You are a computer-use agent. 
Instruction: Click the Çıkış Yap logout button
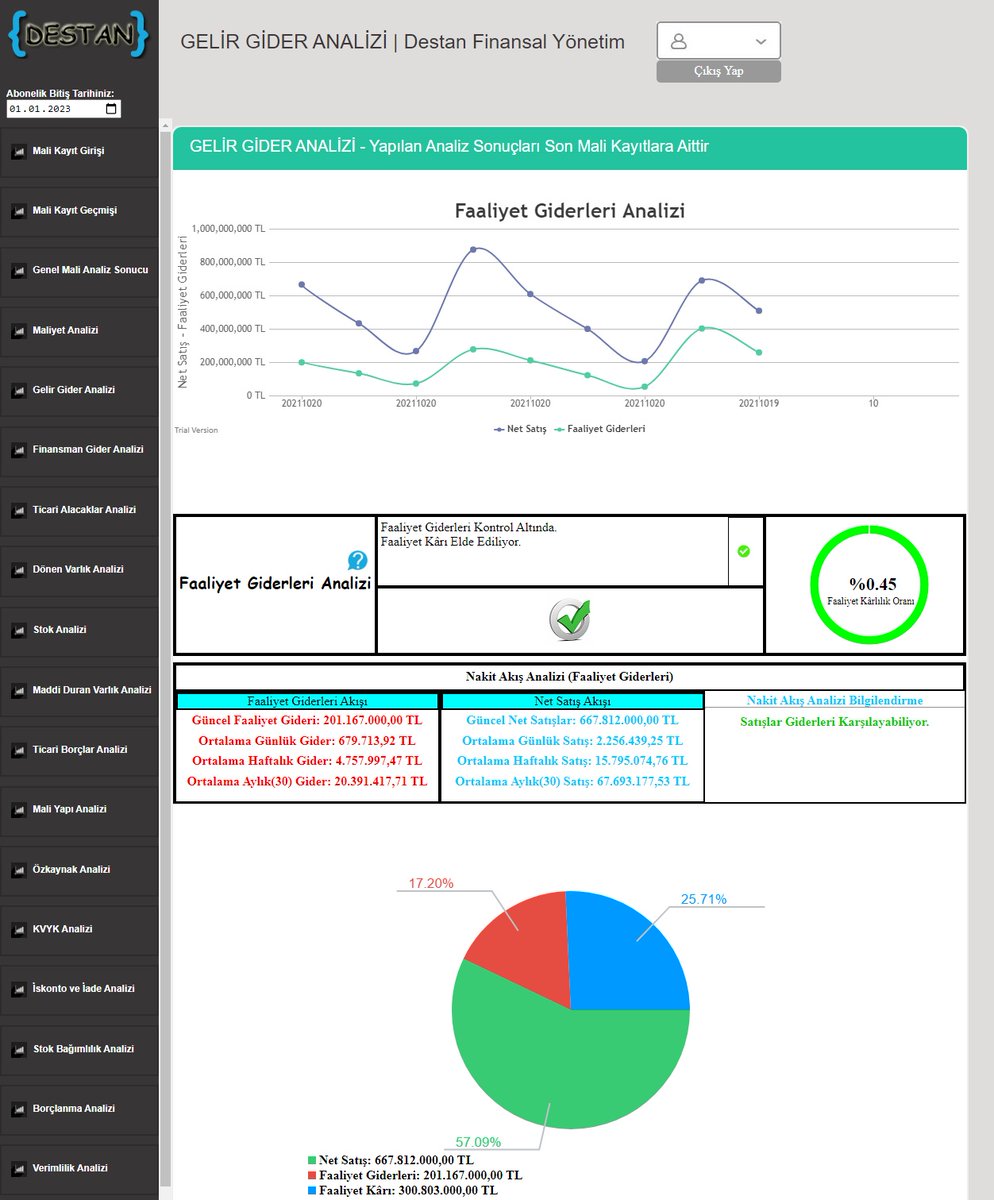click(718, 71)
